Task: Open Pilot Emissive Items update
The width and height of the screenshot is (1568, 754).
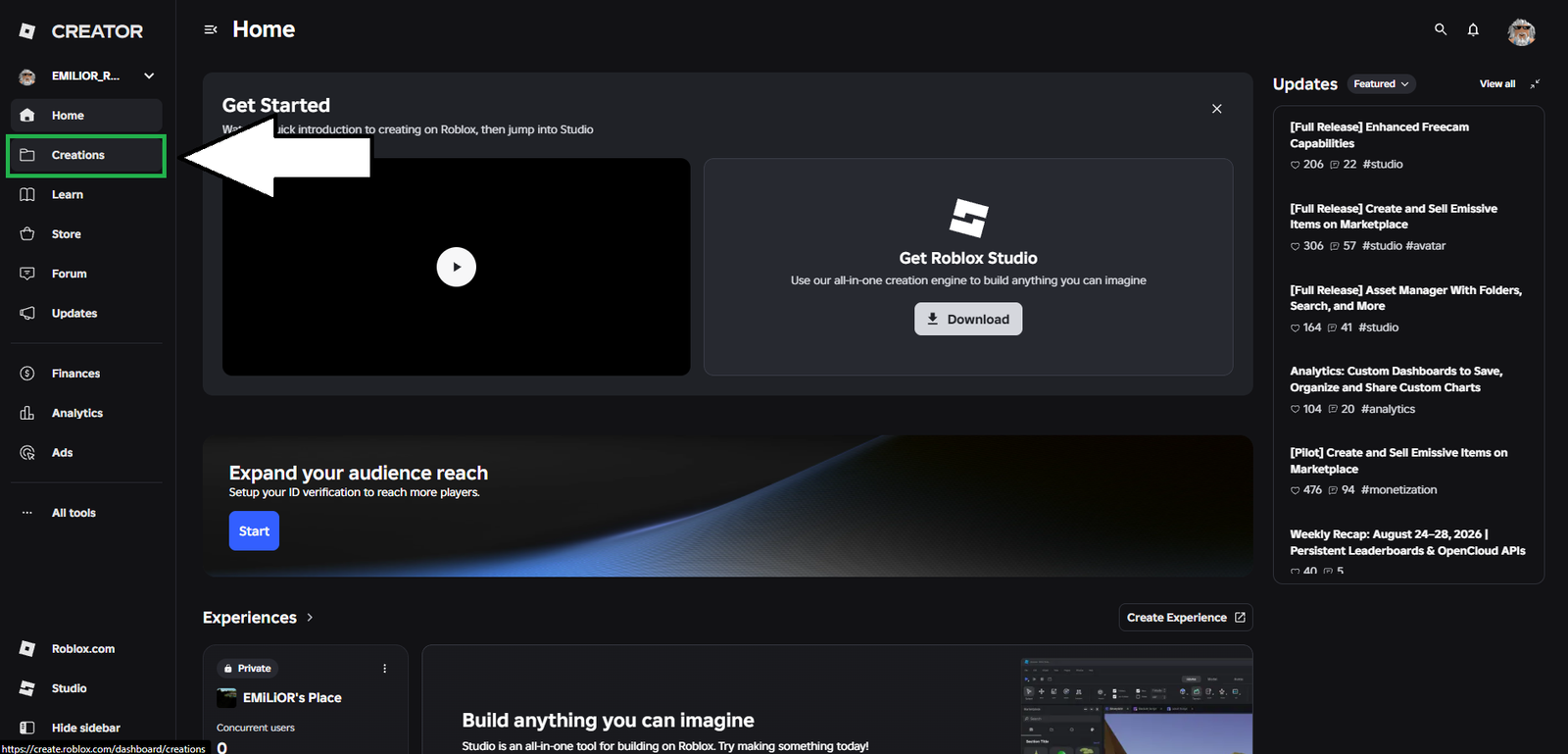Action: coord(1398,461)
